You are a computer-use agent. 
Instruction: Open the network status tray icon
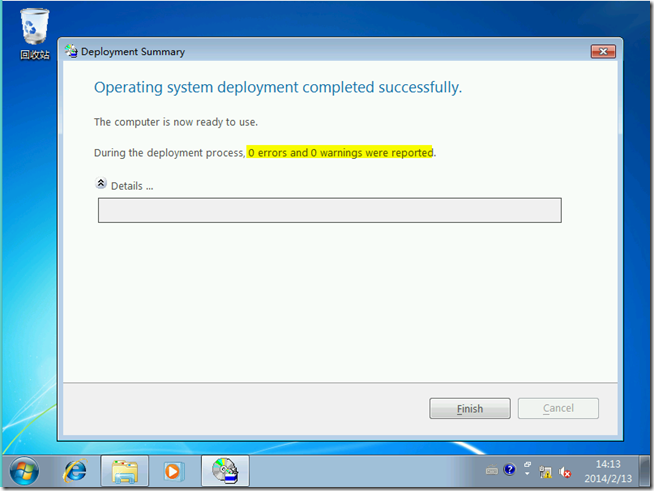(x=545, y=472)
